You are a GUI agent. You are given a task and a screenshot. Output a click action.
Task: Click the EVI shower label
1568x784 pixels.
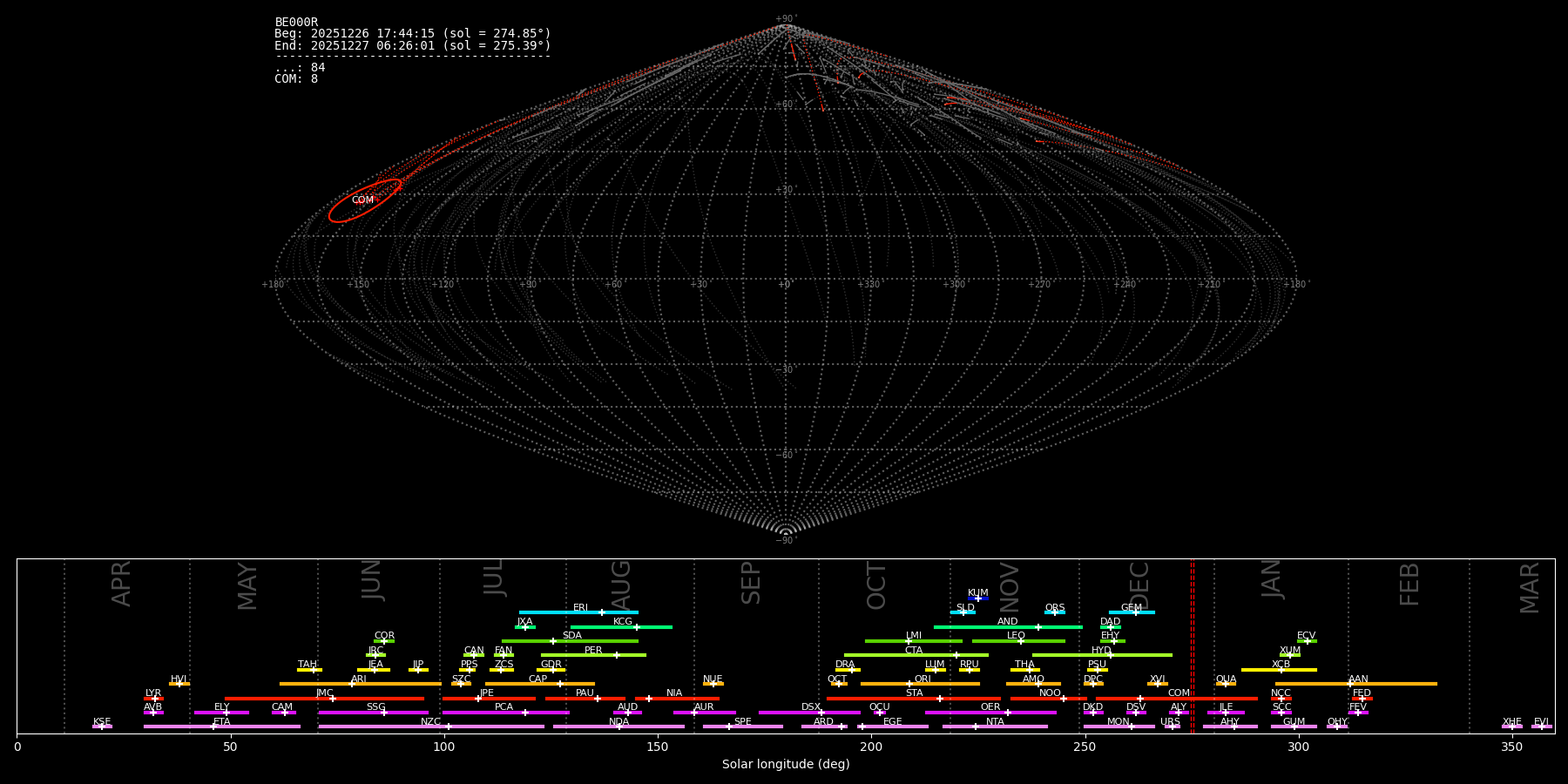(x=1542, y=721)
